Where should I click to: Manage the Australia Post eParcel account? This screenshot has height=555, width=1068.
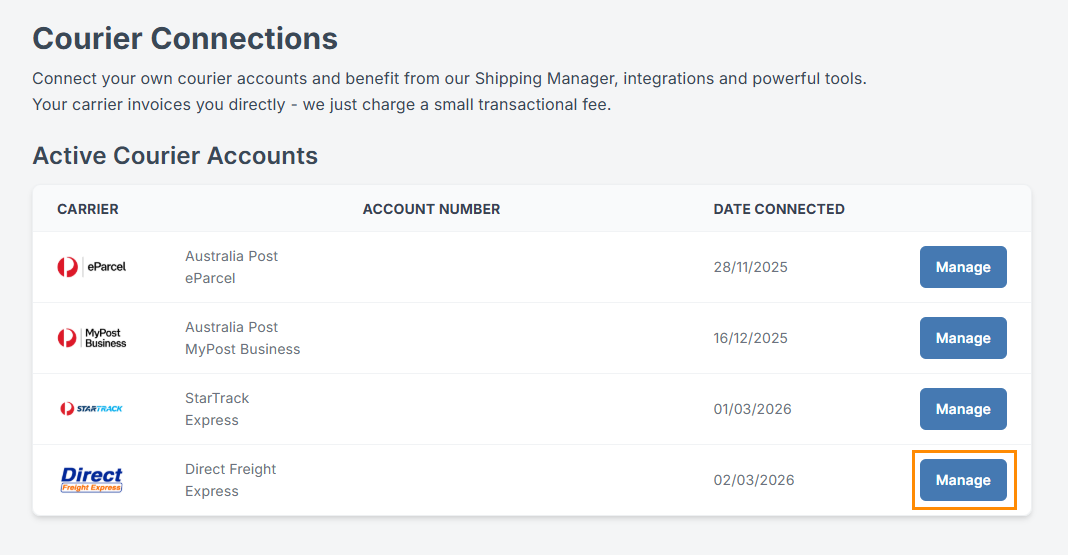[x=962, y=267]
